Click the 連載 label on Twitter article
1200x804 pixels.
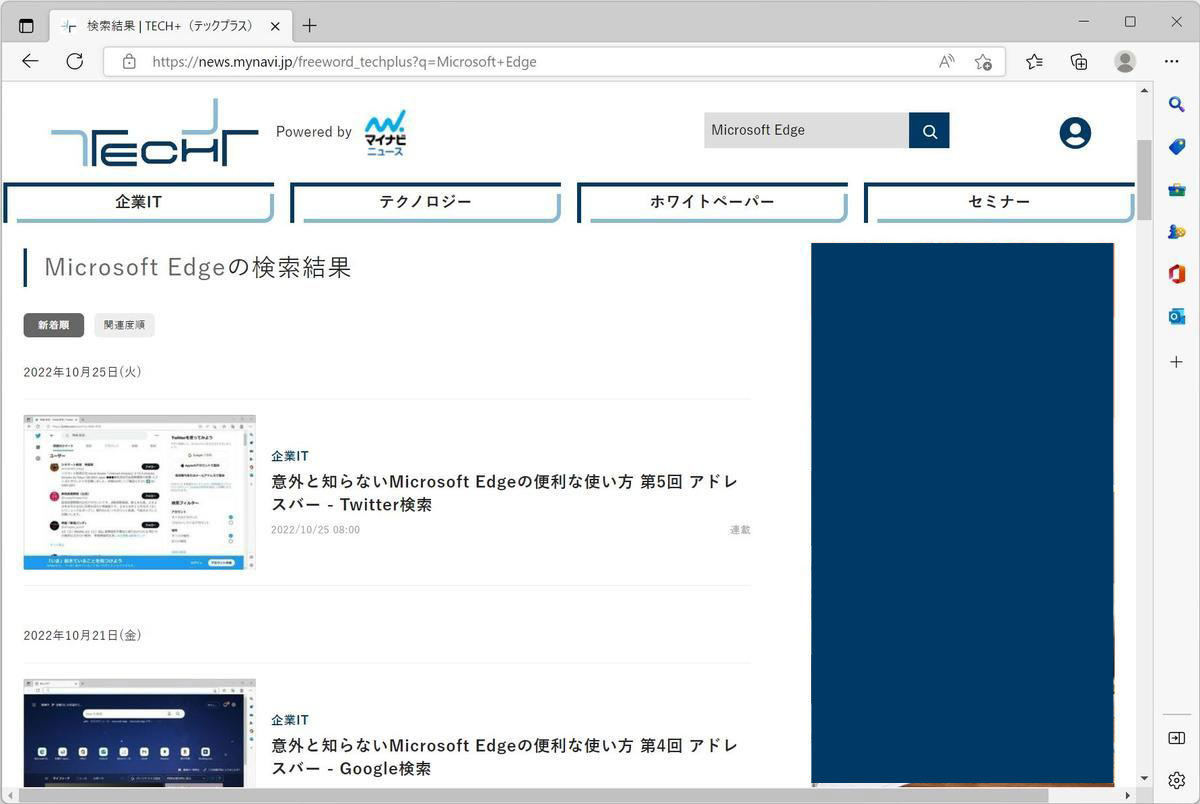(x=740, y=530)
